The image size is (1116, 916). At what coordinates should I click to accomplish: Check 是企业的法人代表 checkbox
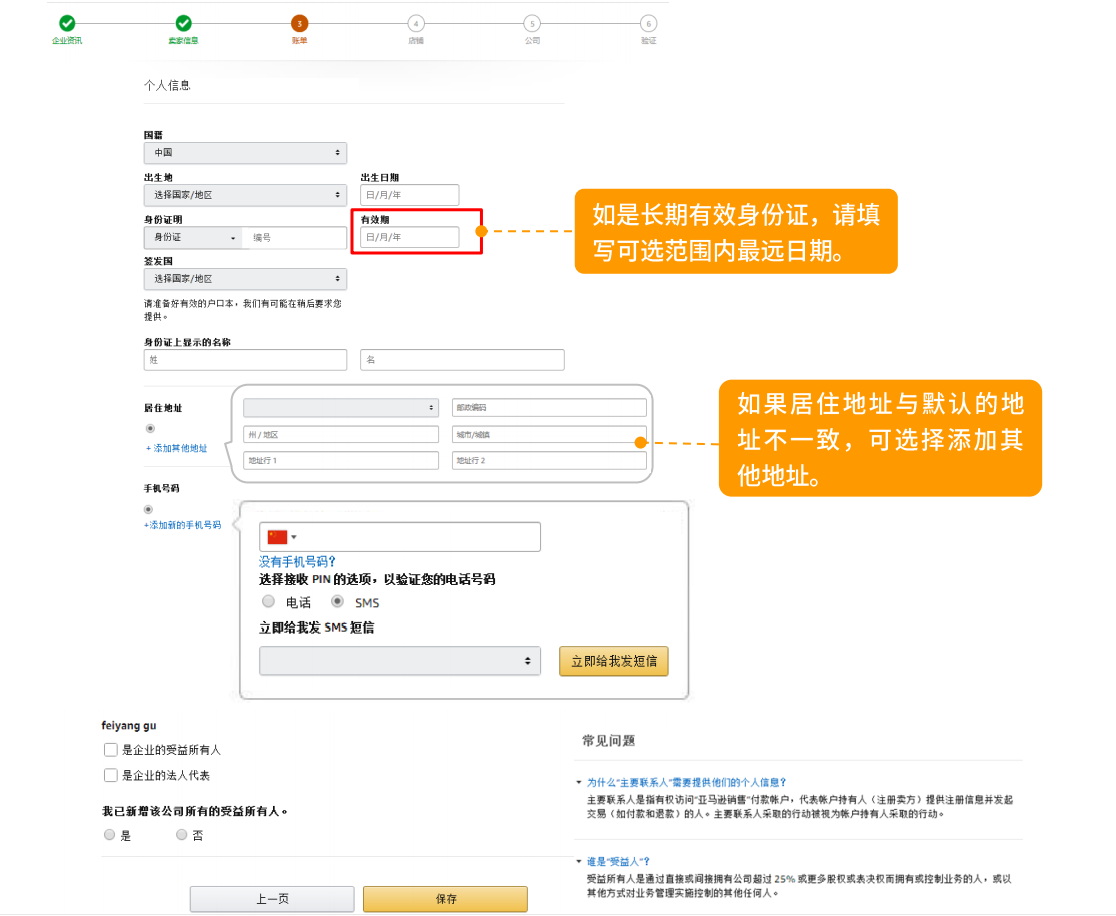pyautogui.click(x=110, y=775)
